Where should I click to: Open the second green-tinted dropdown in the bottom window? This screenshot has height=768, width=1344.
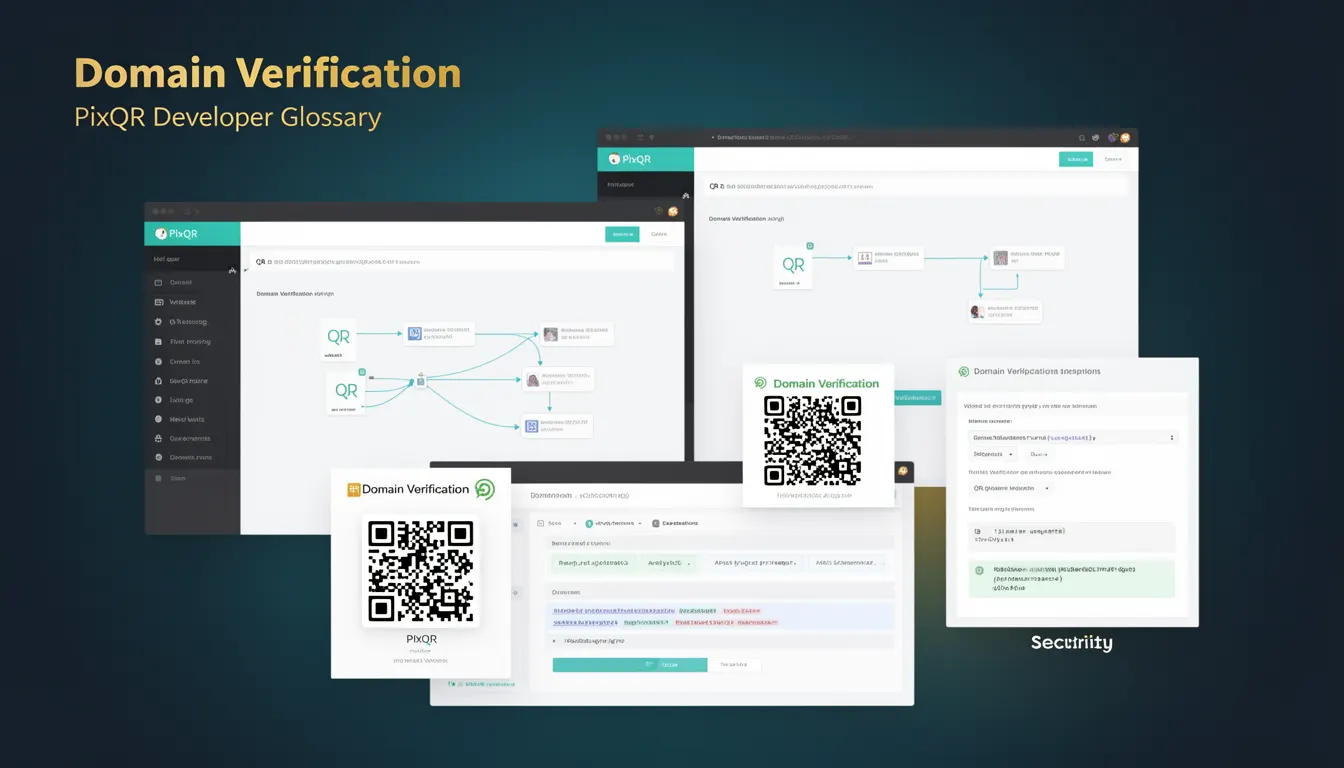666,563
